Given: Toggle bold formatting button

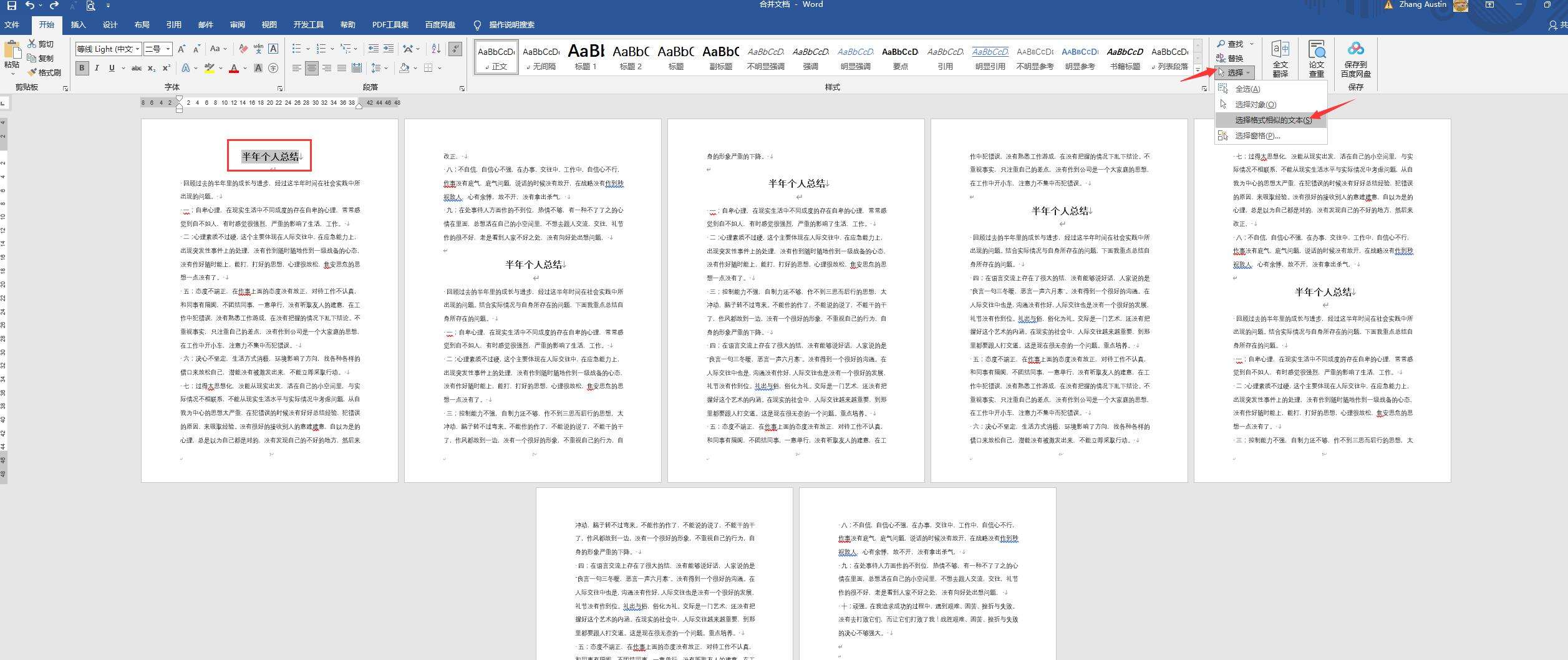Looking at the screenshot, I should (82, 68).
